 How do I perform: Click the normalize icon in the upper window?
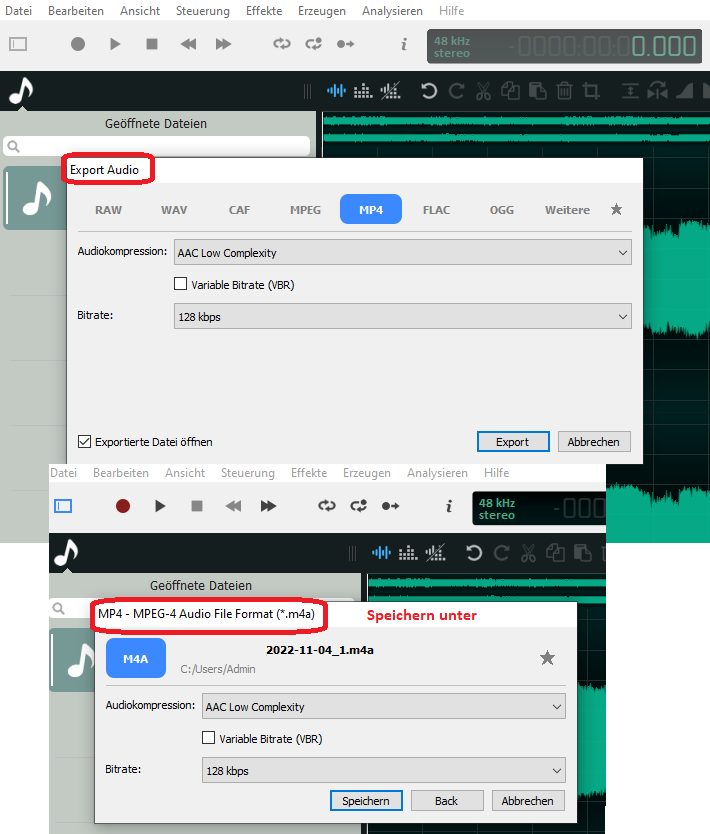[x=630, y=91]
